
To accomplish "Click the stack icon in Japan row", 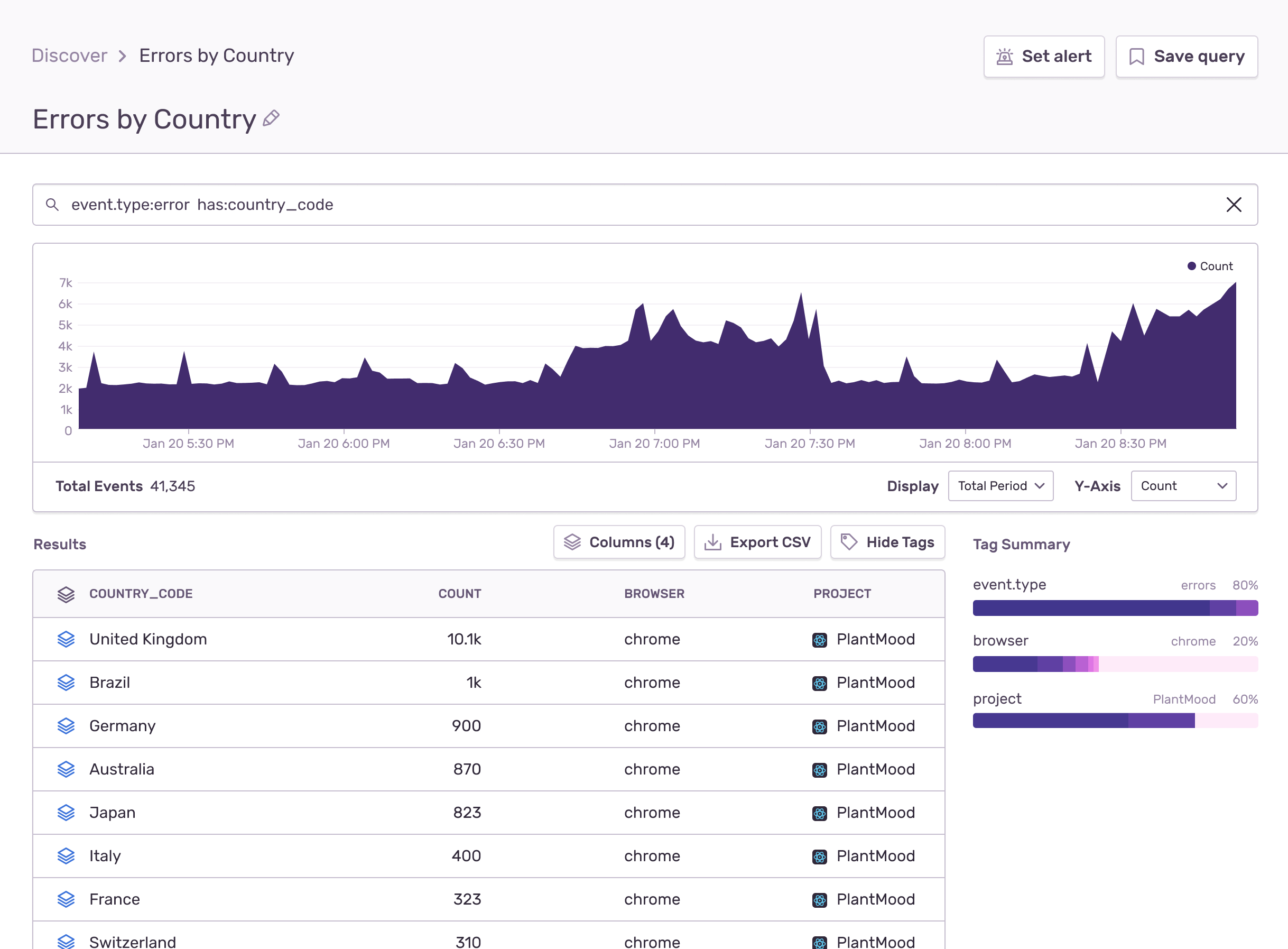I will [66, 812].
